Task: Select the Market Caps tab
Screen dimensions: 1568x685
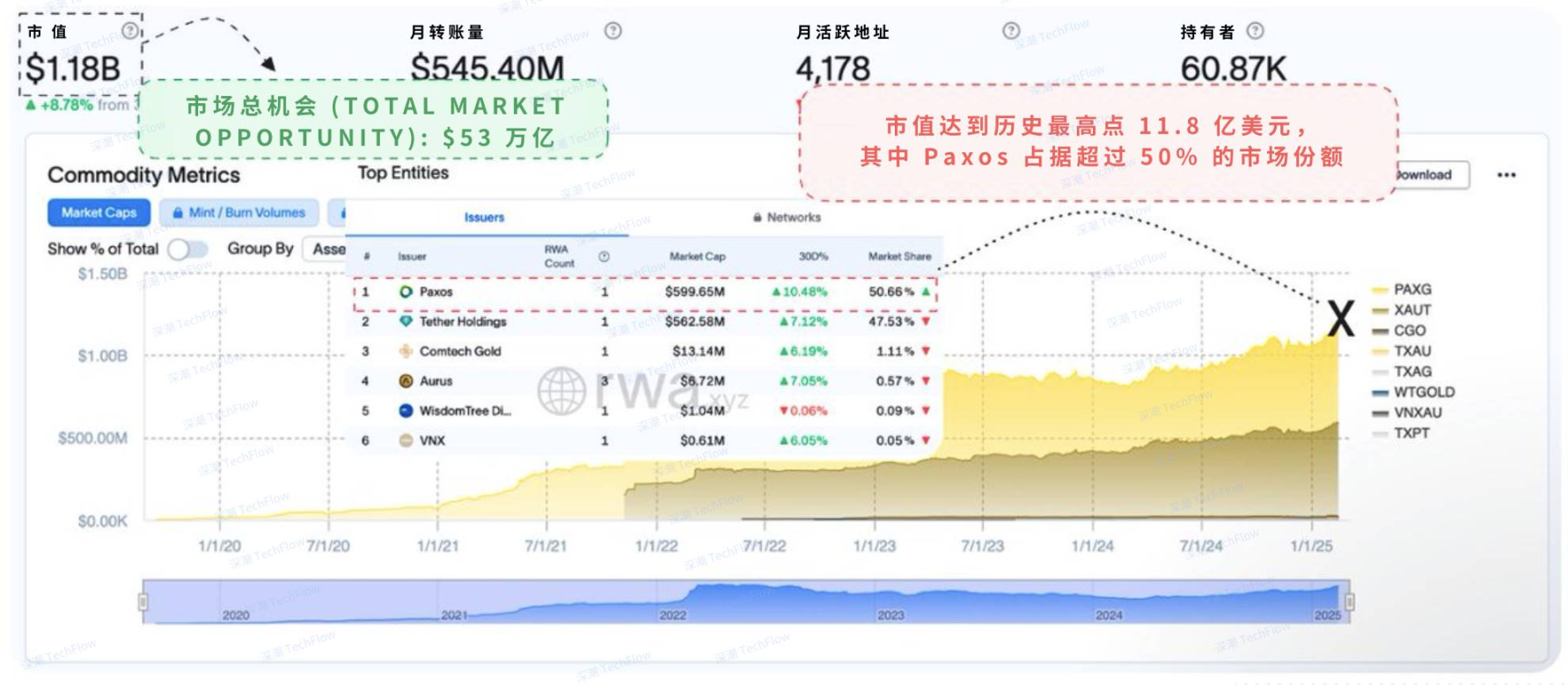Action: (x=99, y=212)
